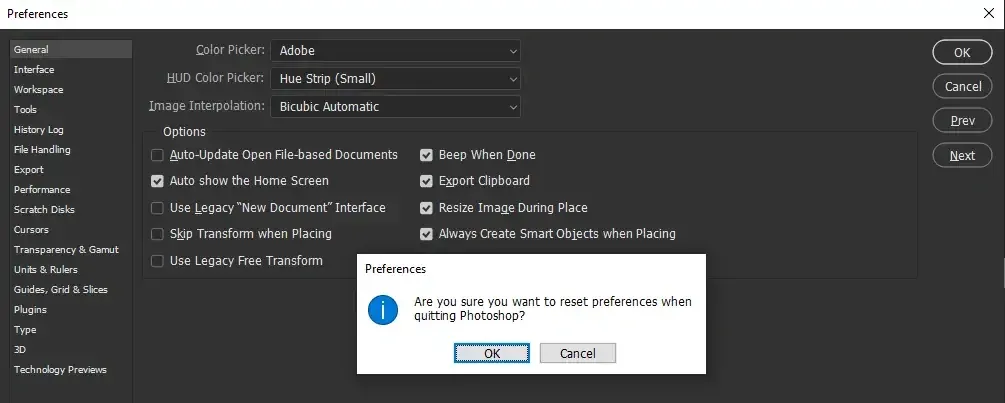Uncheck Auto show the Home Screen
The image size is (1005, 403).
tap(157, 181)
